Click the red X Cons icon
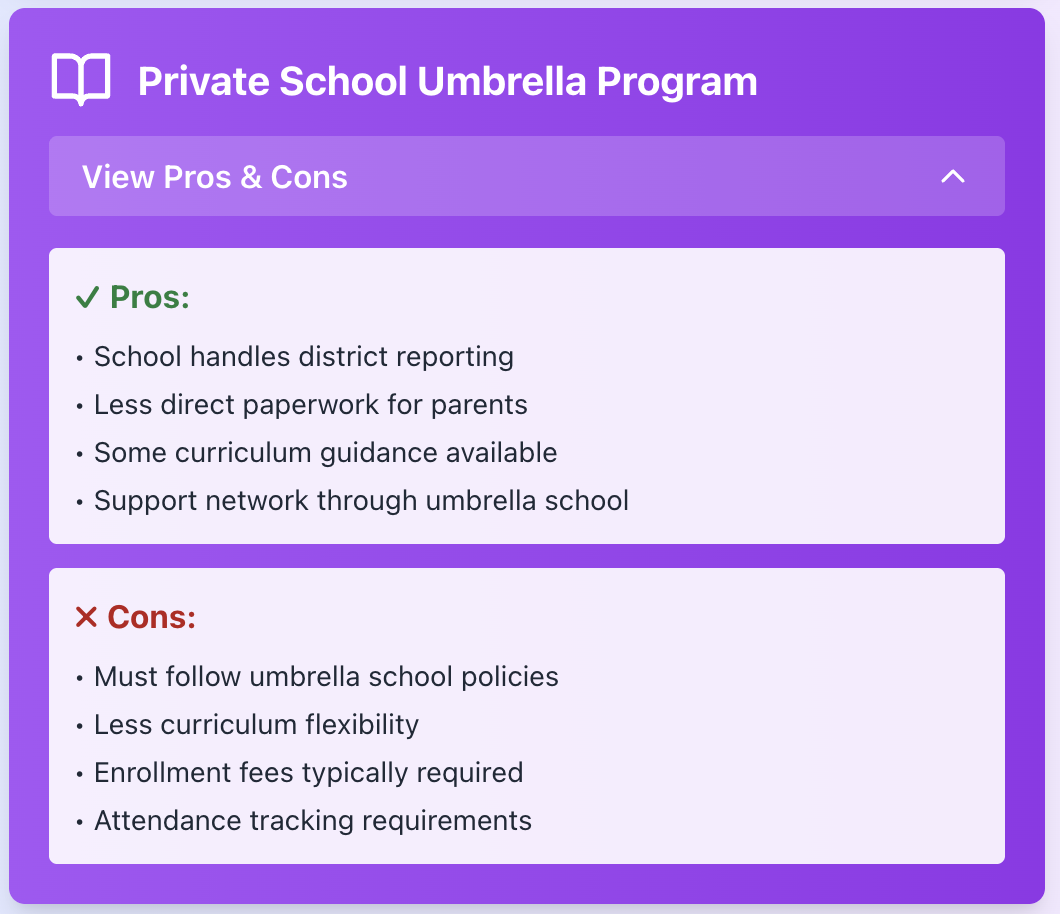 (87, 617)
